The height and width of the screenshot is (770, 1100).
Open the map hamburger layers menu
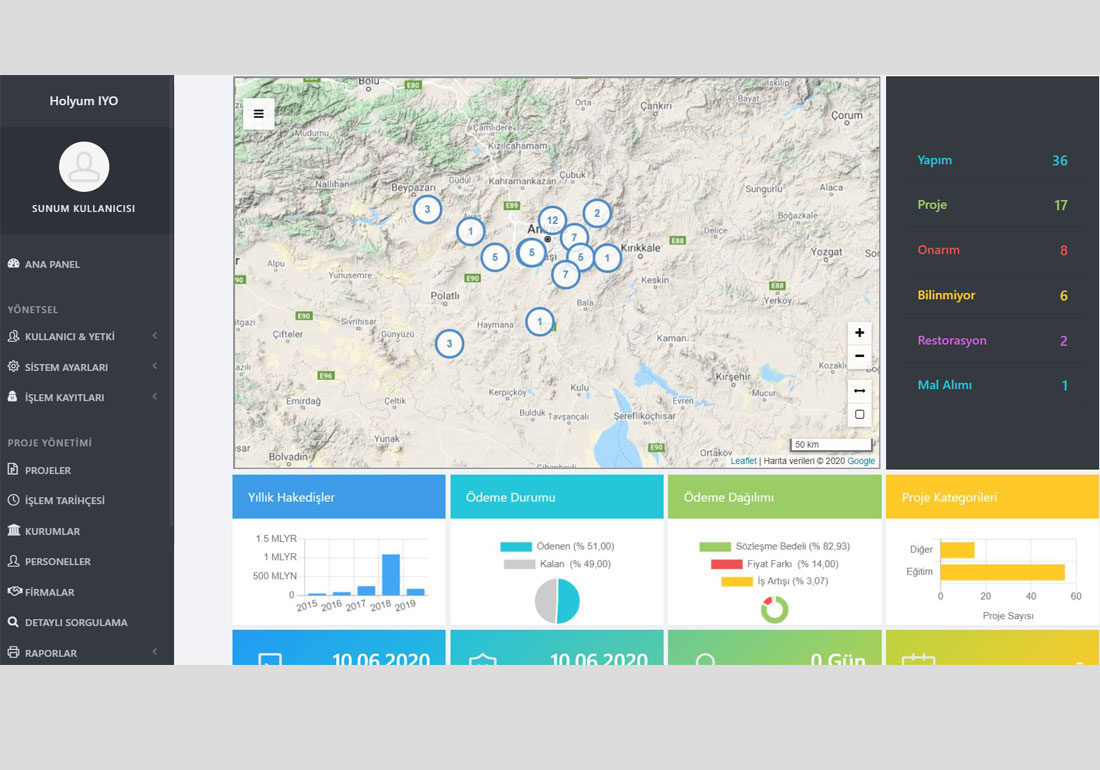click(x=259, y=114)
